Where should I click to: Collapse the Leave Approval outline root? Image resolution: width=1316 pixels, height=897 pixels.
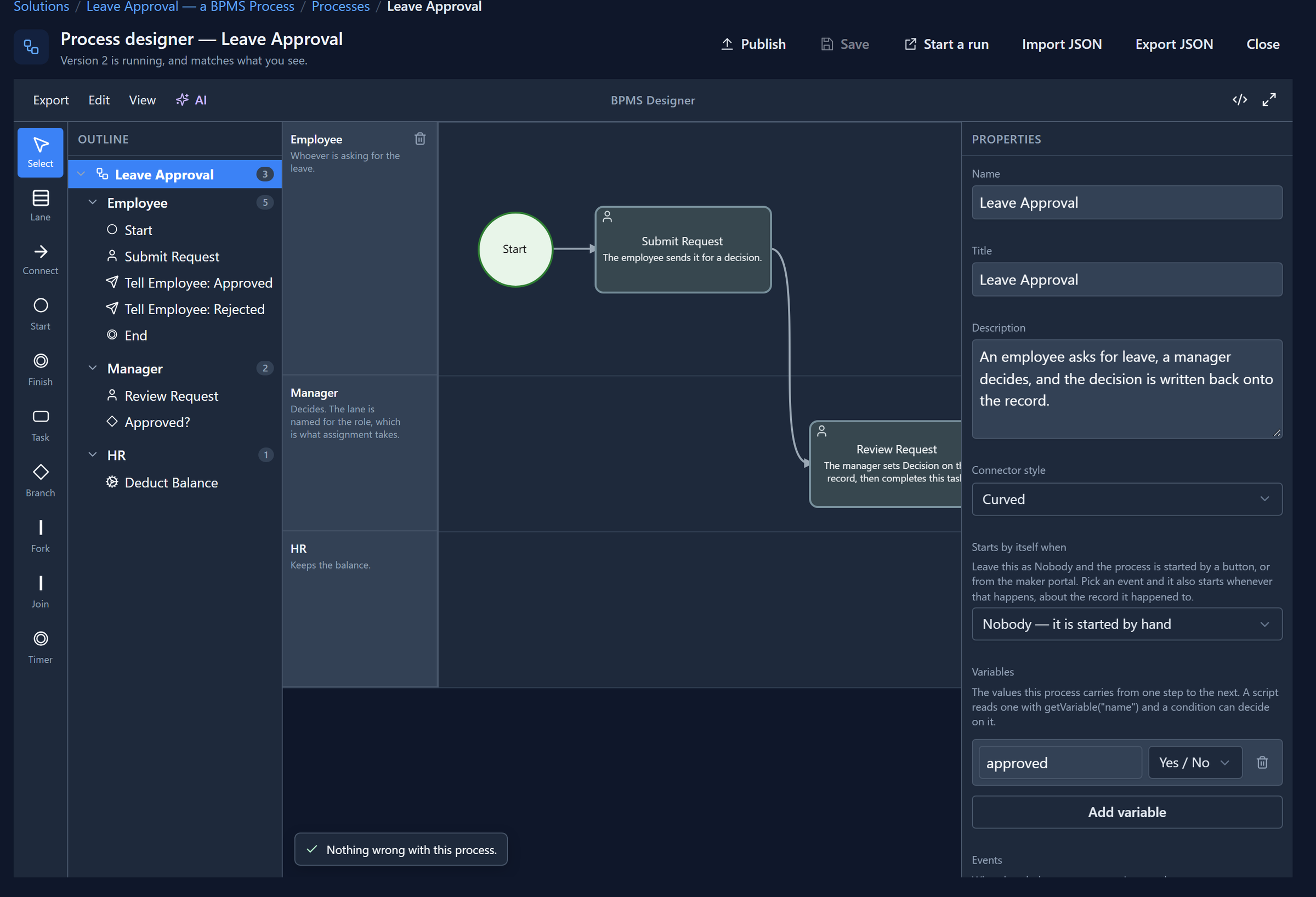point(81,174)
